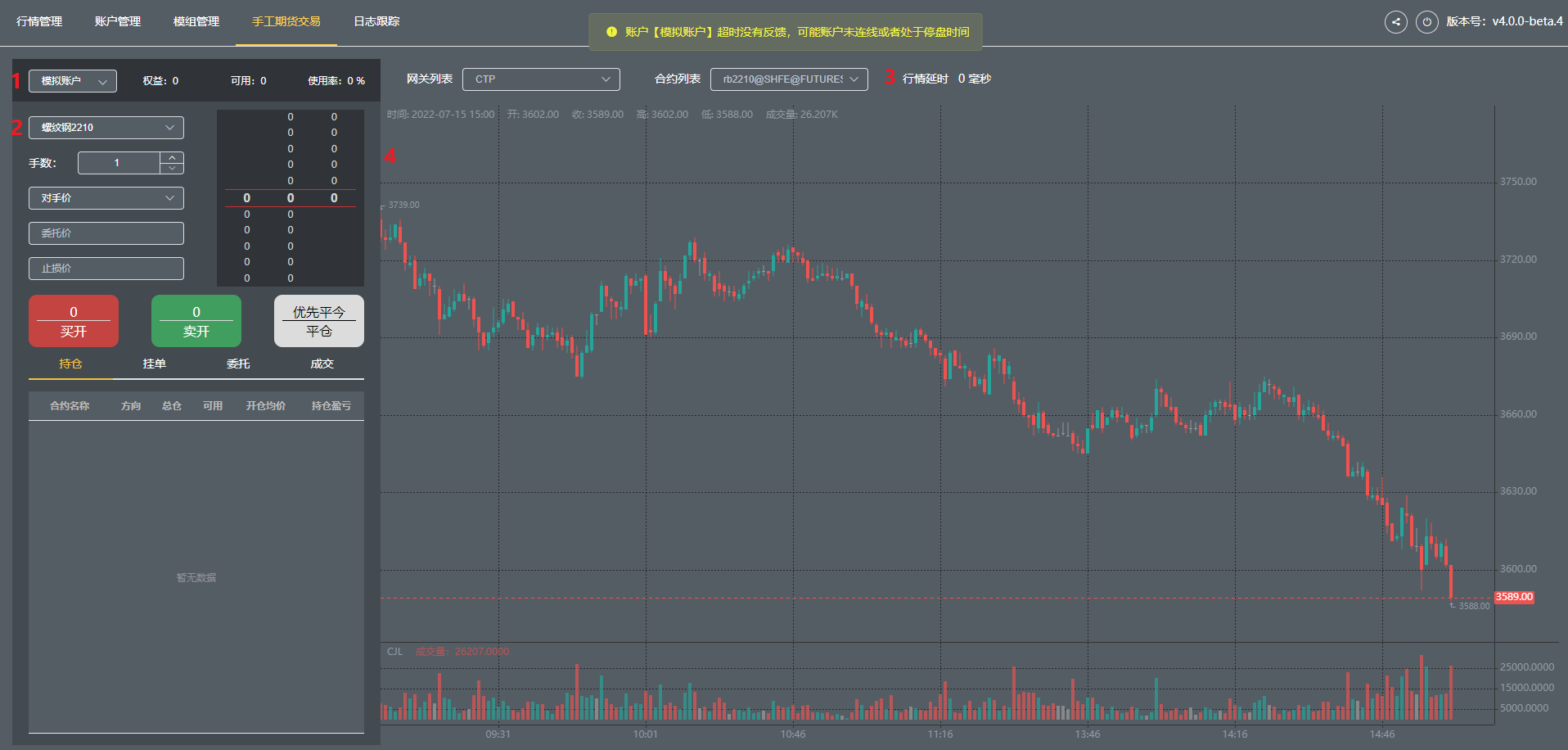Image resolution: width=1568 pixels, height=750 pixels.
Task: Switch to the 成交 trades tab
Action: tap(322, 364)
